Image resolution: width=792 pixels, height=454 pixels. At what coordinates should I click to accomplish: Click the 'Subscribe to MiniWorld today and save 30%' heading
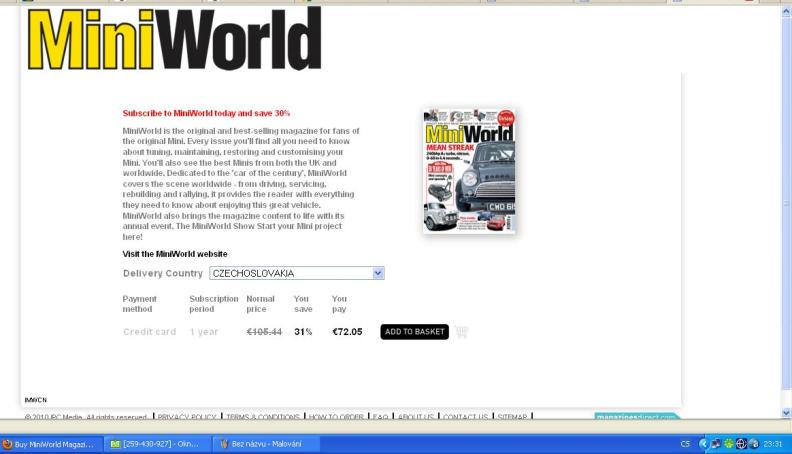[x=206, y=114]
